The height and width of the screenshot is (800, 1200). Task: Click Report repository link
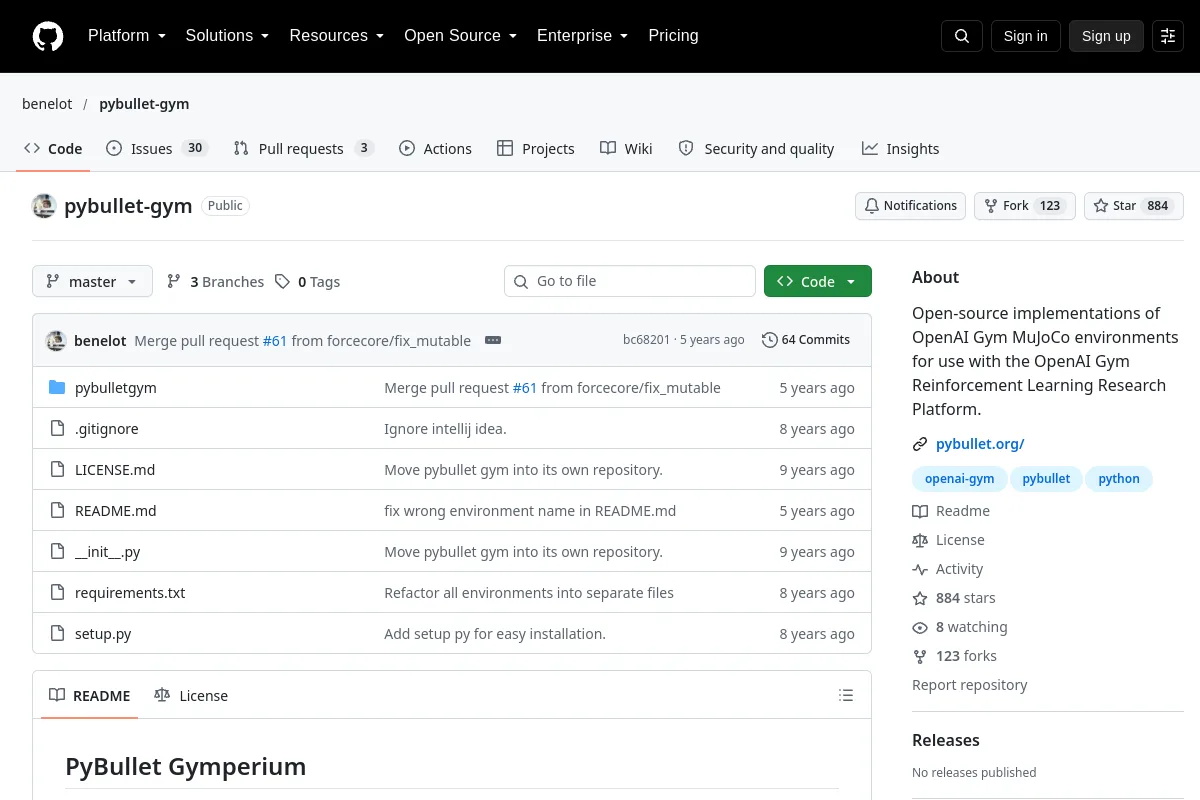tap(970, 685)
